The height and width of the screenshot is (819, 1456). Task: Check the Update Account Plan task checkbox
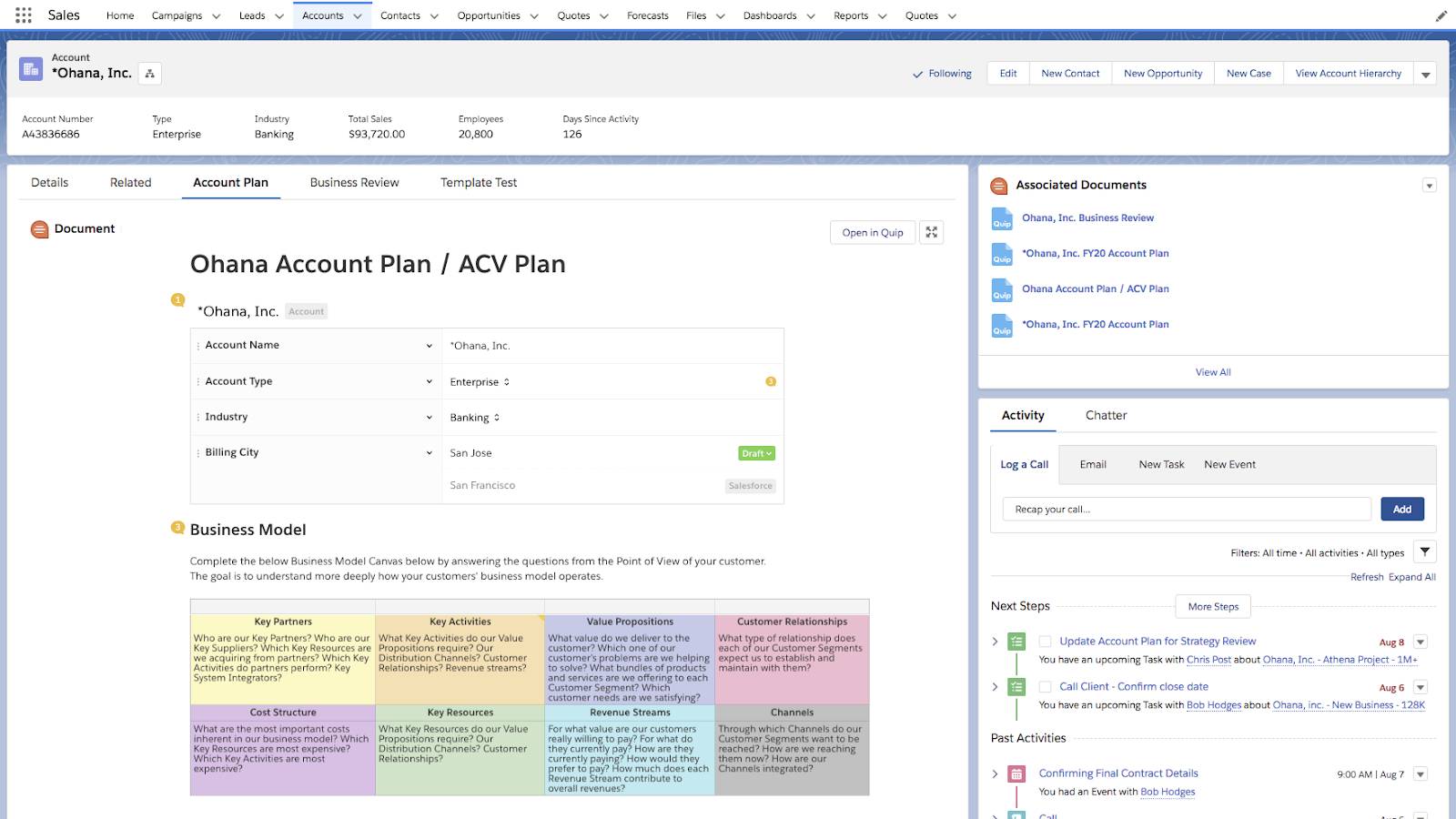point(1045,642)
